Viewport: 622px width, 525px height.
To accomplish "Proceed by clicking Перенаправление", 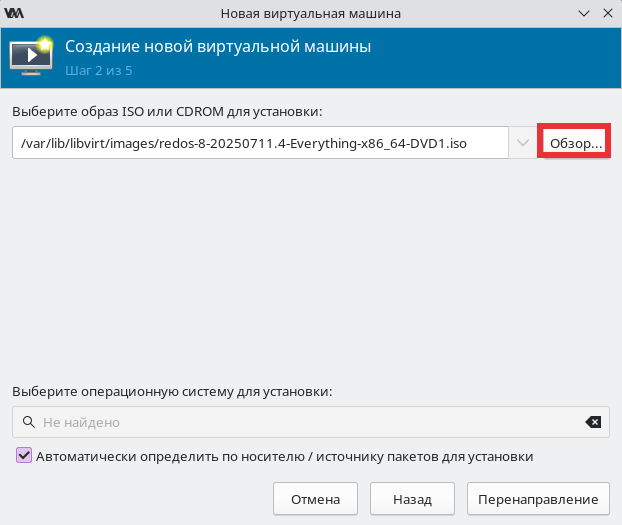I will (x=538, y=499).
